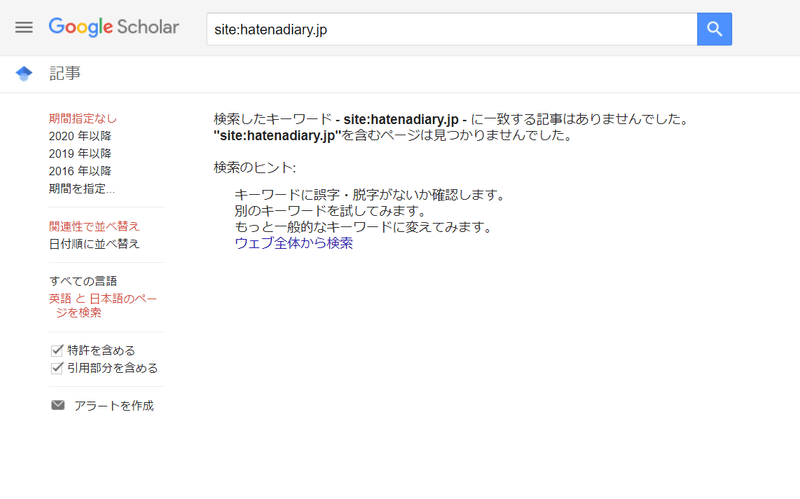
Task: Click the ウェブ全体から検索 link
Action: pos(293,243)
